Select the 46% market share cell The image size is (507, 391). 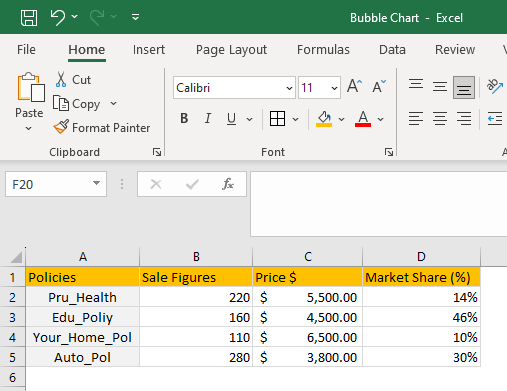[x=421, y=317]
